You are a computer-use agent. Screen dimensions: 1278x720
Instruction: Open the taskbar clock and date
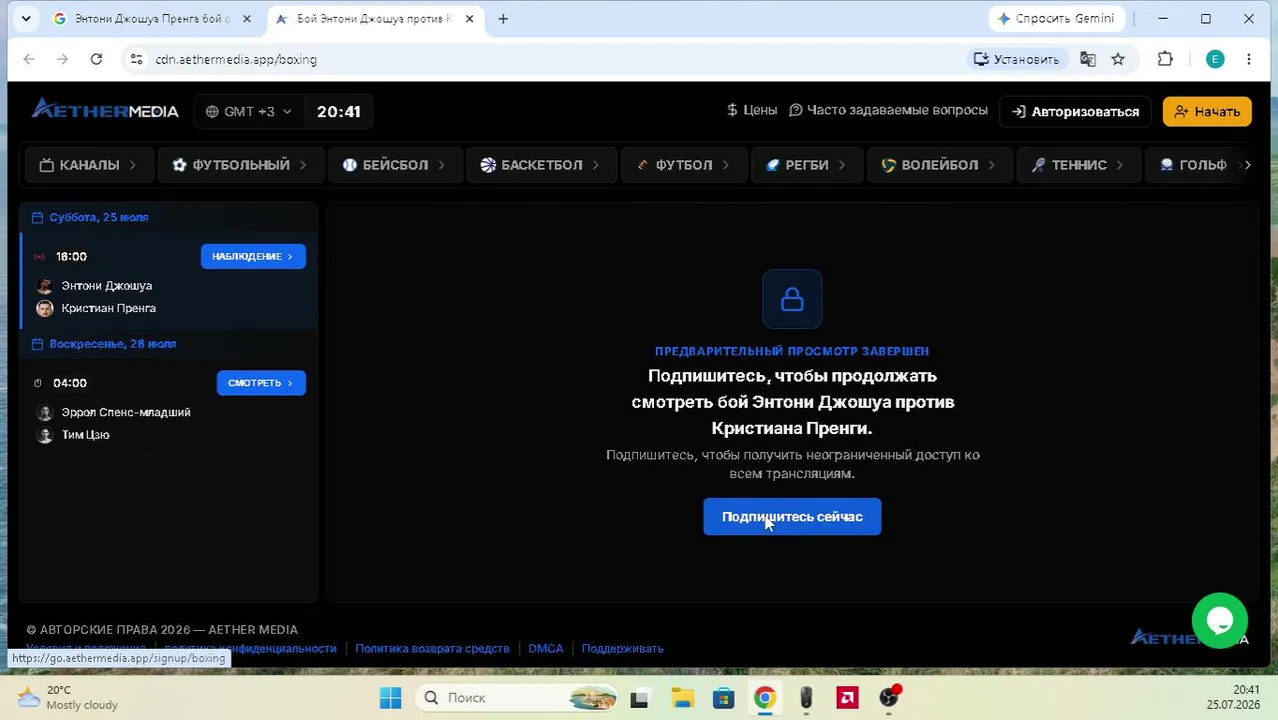click(1232, 698)
